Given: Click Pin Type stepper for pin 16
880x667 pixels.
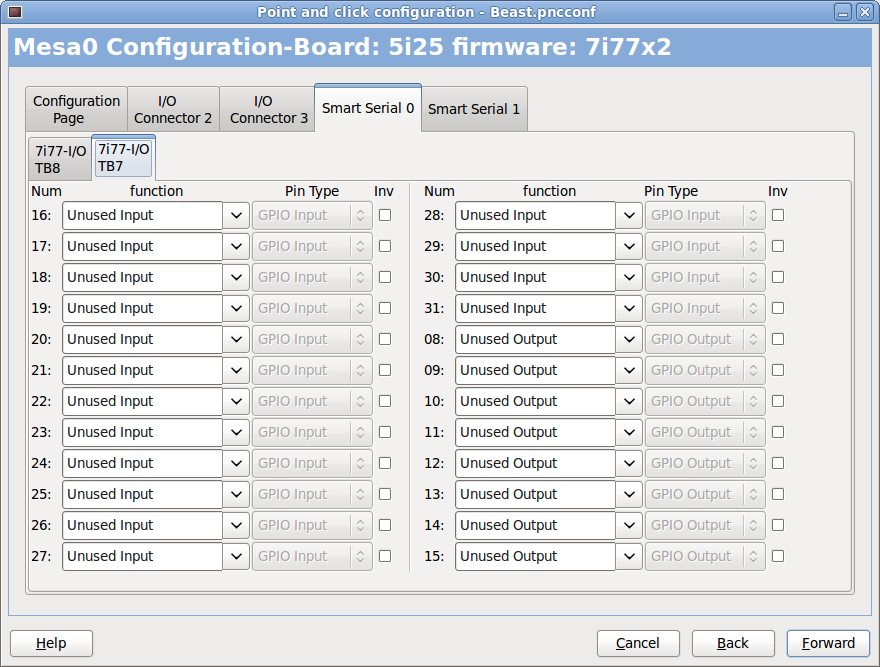Looking at the screenshot, I should [360, 216].
